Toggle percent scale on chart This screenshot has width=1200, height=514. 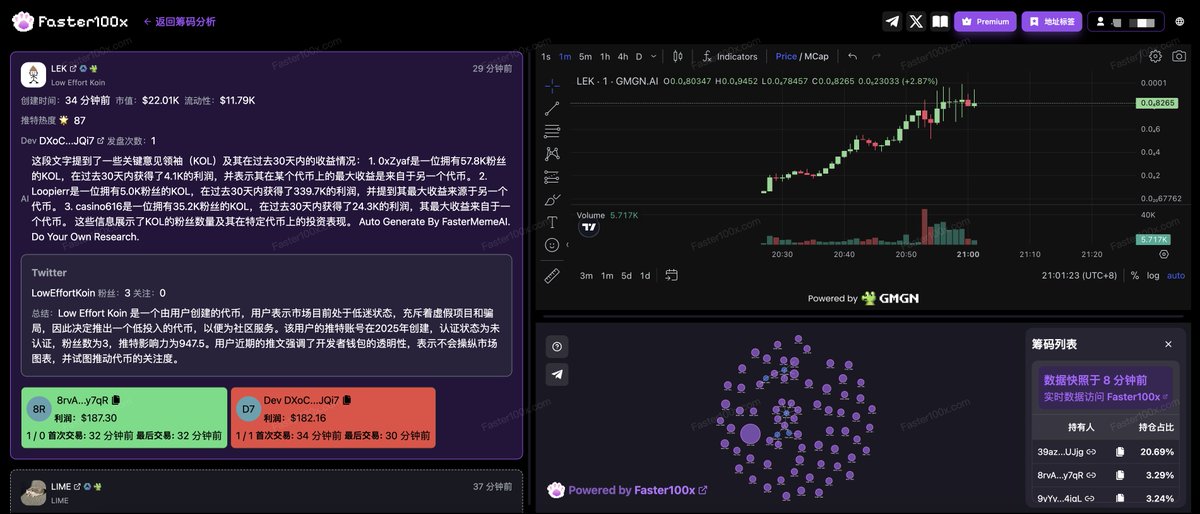[1135, 276]
